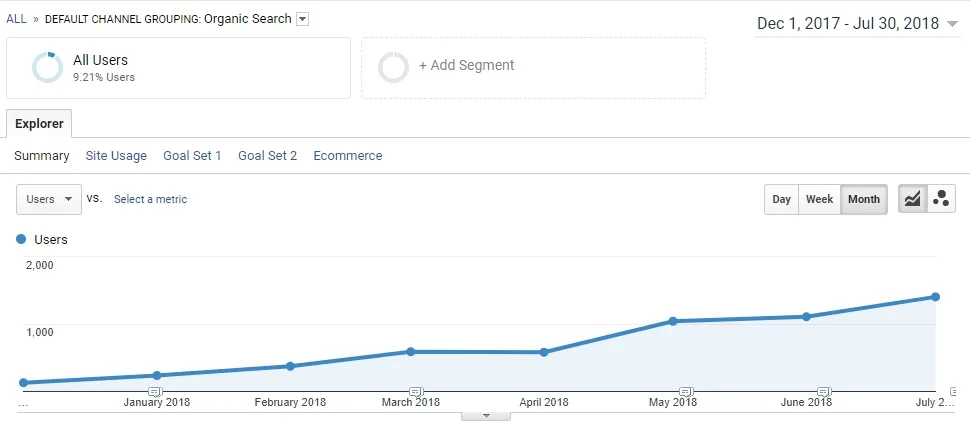Click the All Users segment card

pos(178,67)
